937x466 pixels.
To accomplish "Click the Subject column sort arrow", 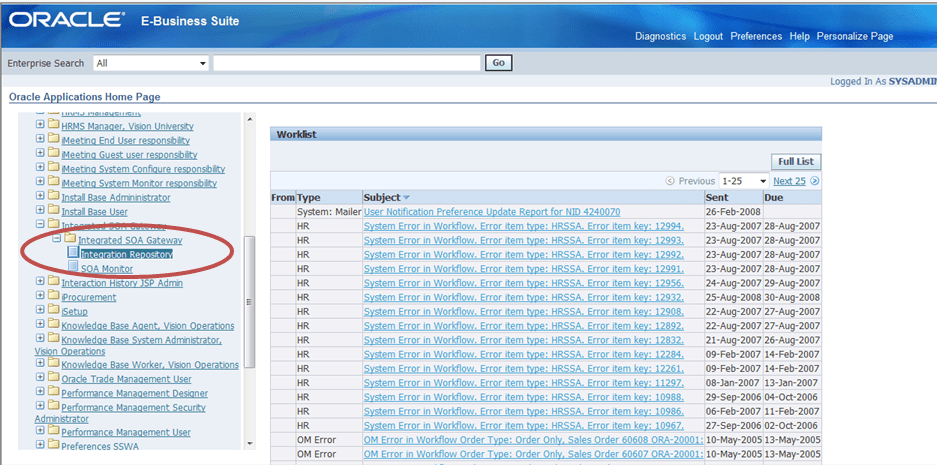I will point(407,198).
